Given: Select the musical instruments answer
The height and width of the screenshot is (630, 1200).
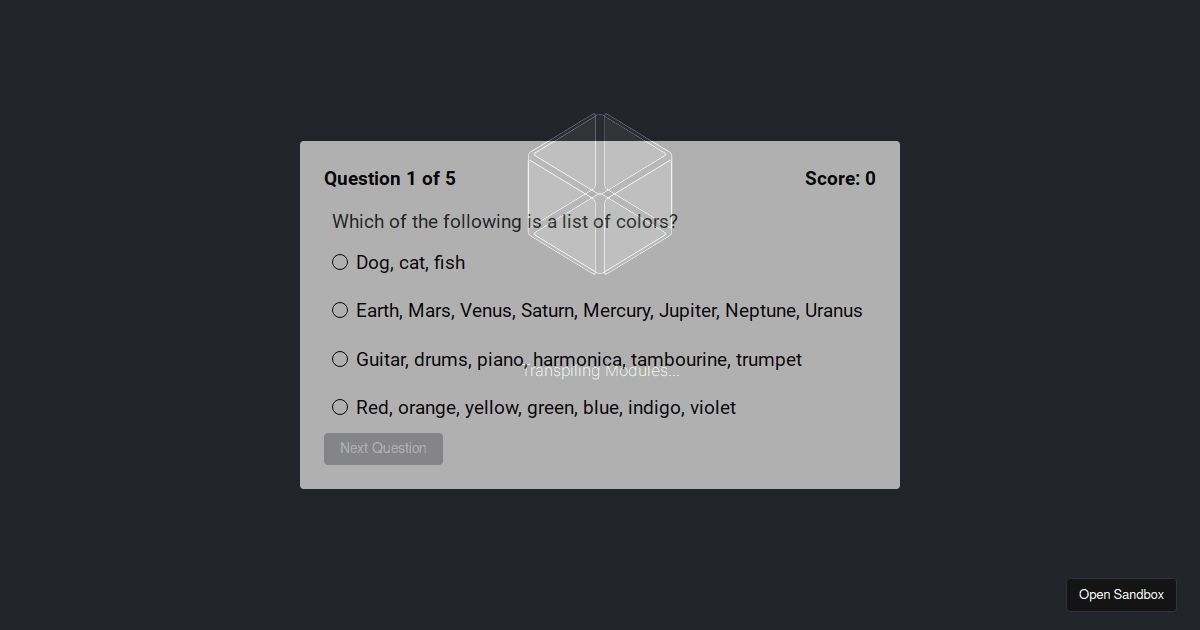Looking at the screenshot, I should [340, 359].
